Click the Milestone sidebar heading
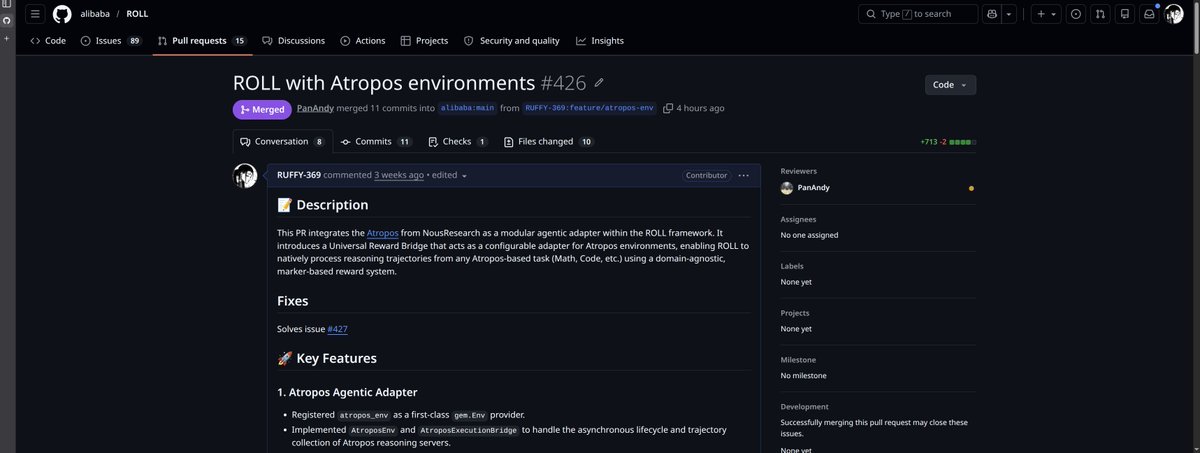 [x=798, y=360]
